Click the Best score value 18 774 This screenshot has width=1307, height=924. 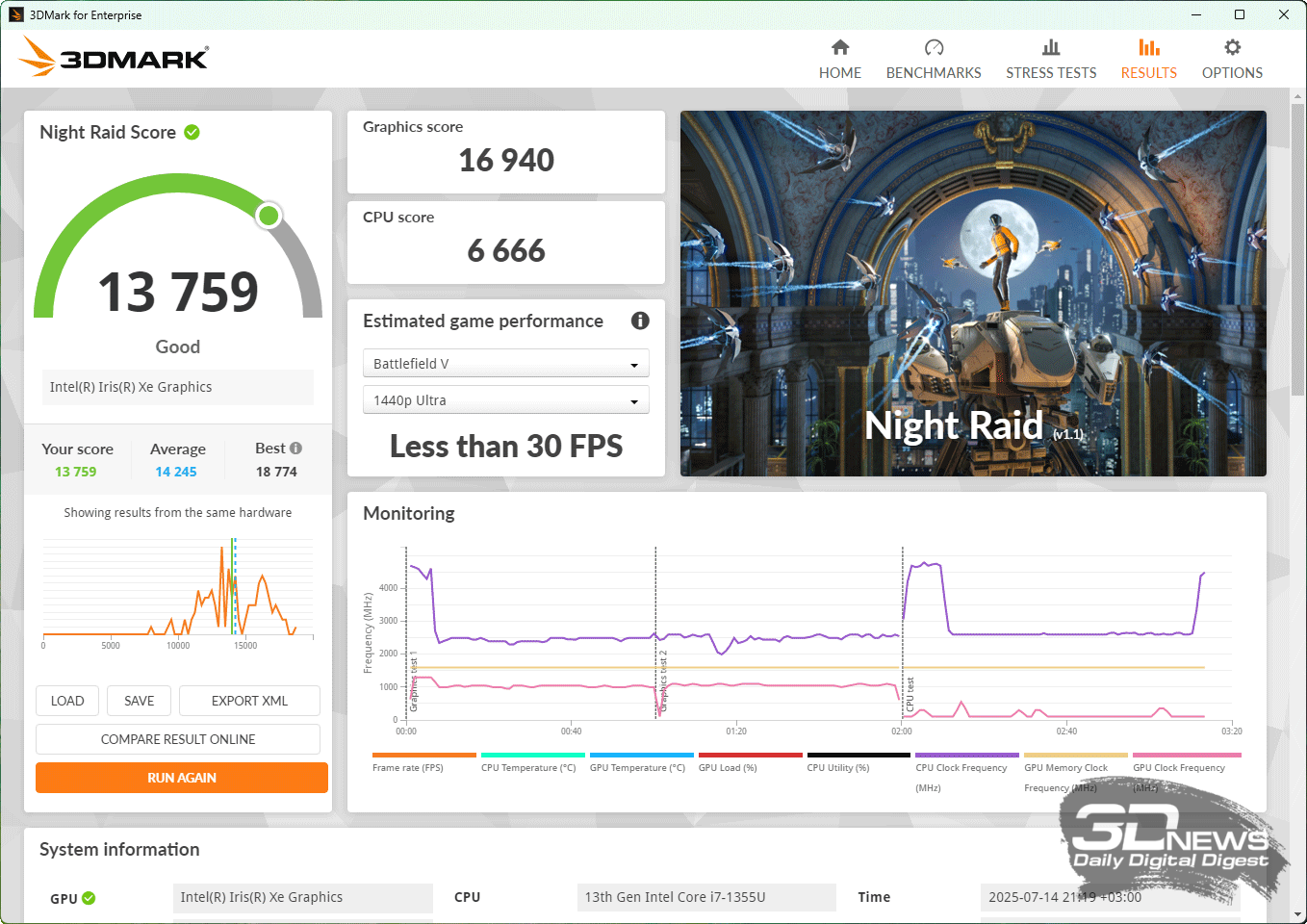coord(276,472)
